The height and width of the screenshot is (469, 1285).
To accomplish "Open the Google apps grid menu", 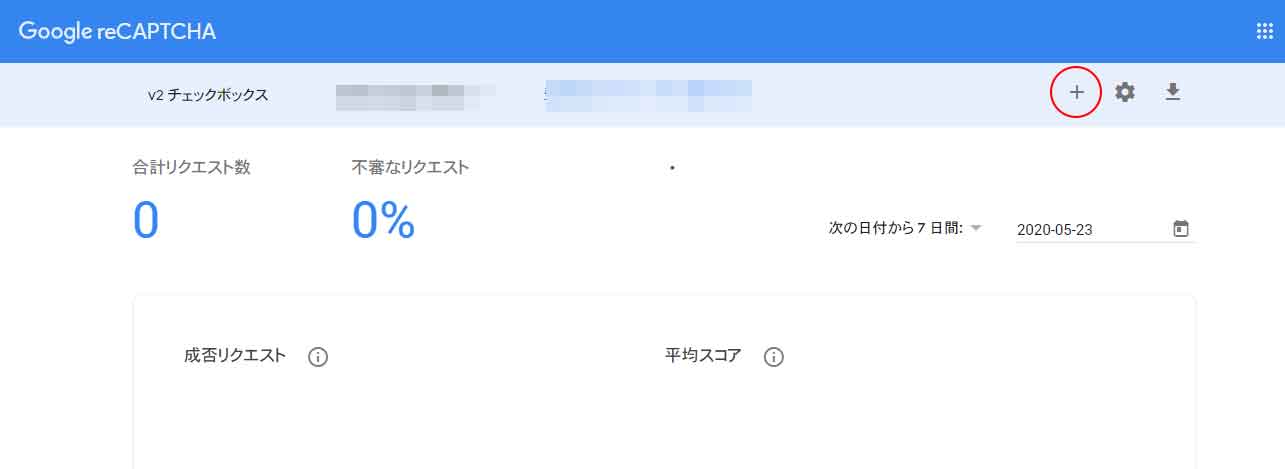I will (x=1264, y=31).
